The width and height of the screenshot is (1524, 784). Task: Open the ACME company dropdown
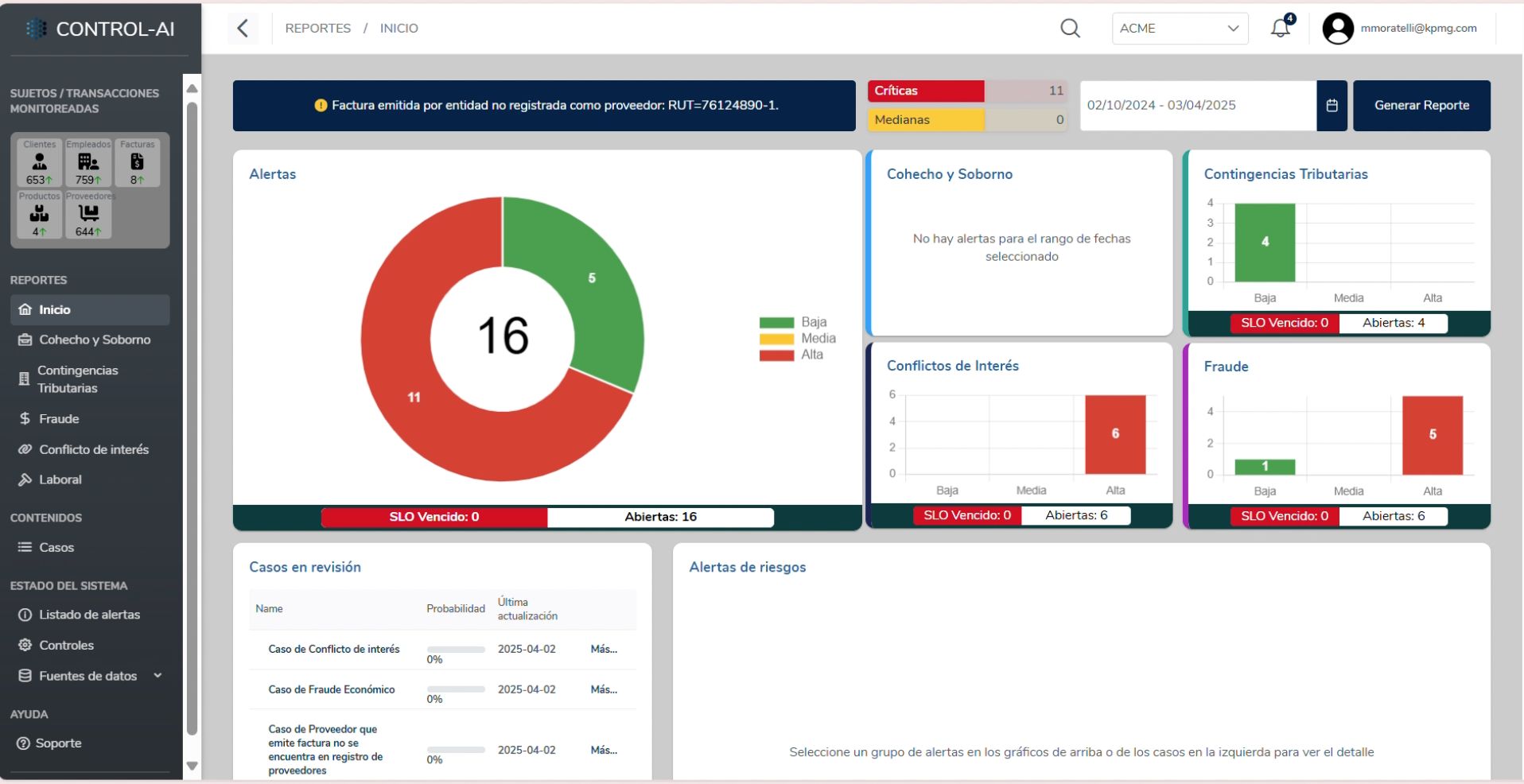point(1179,29)
